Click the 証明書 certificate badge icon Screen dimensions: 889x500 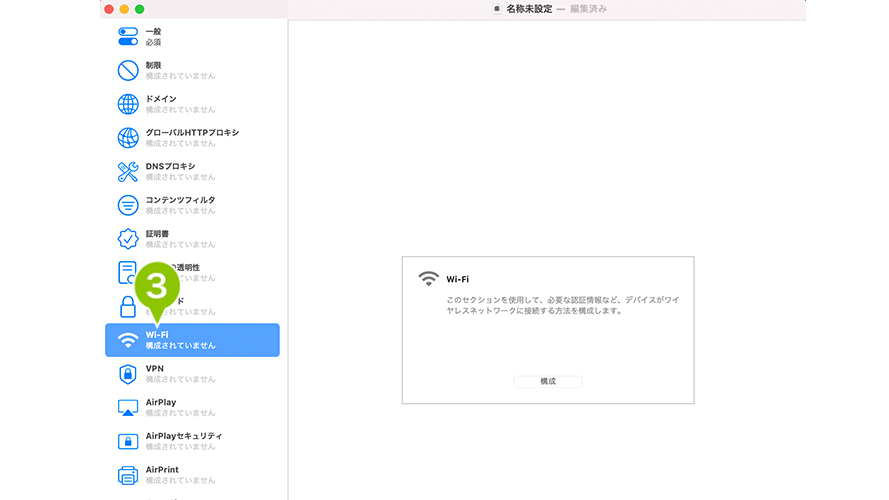(x=128, y=239)
